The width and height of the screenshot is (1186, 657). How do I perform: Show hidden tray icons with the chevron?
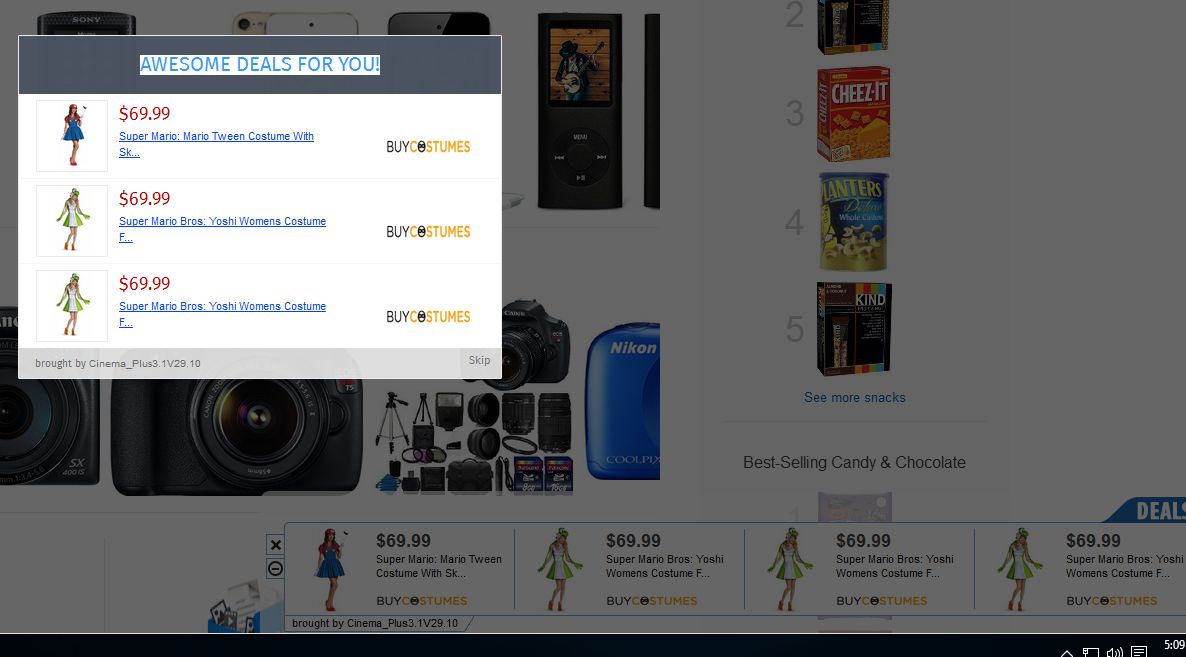1066,652
